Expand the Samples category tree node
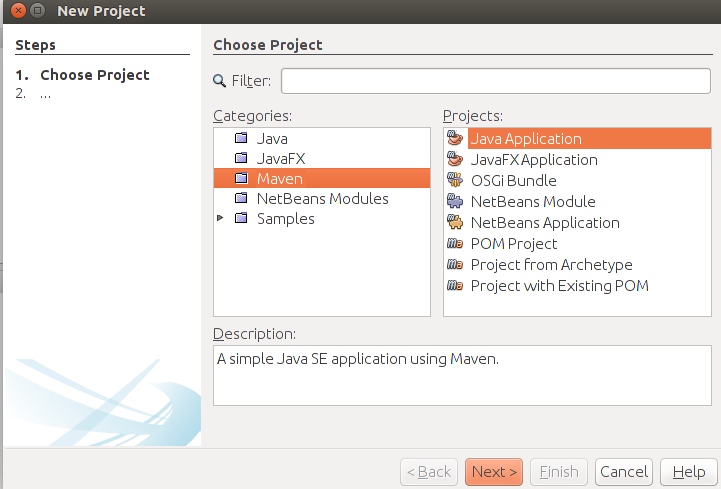Image resolution: width=721 pixels, height=489 pixels. pyautogui.click(x=221, y=219)
